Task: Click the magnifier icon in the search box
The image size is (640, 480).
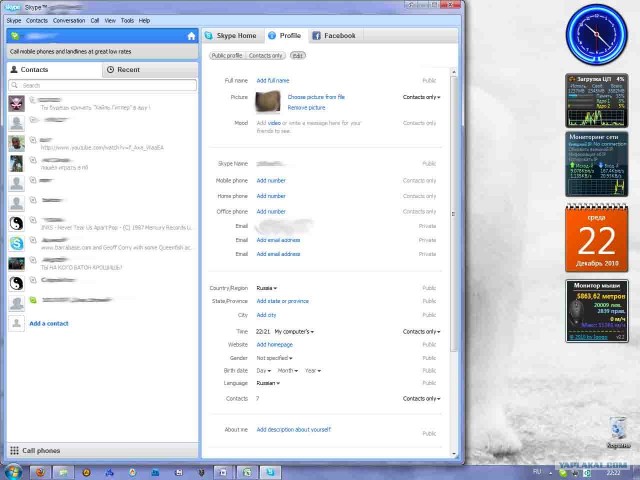Action: 15,85
